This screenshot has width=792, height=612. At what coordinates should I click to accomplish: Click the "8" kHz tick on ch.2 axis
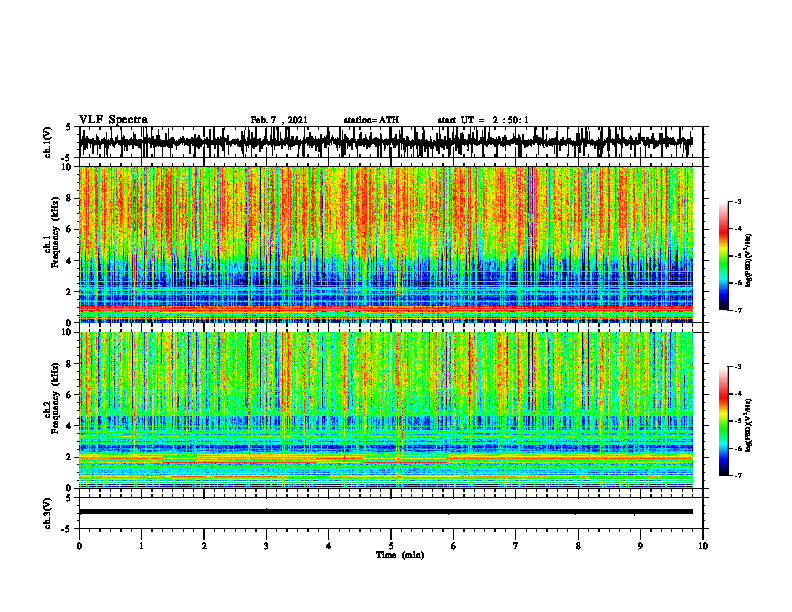point(70,364)
